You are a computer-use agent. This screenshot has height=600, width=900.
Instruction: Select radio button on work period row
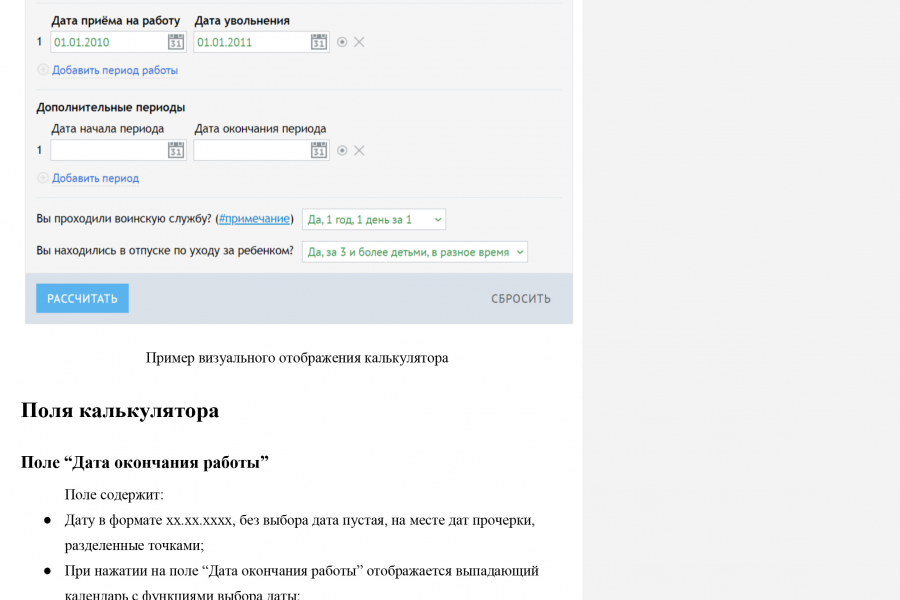(342, 42)
